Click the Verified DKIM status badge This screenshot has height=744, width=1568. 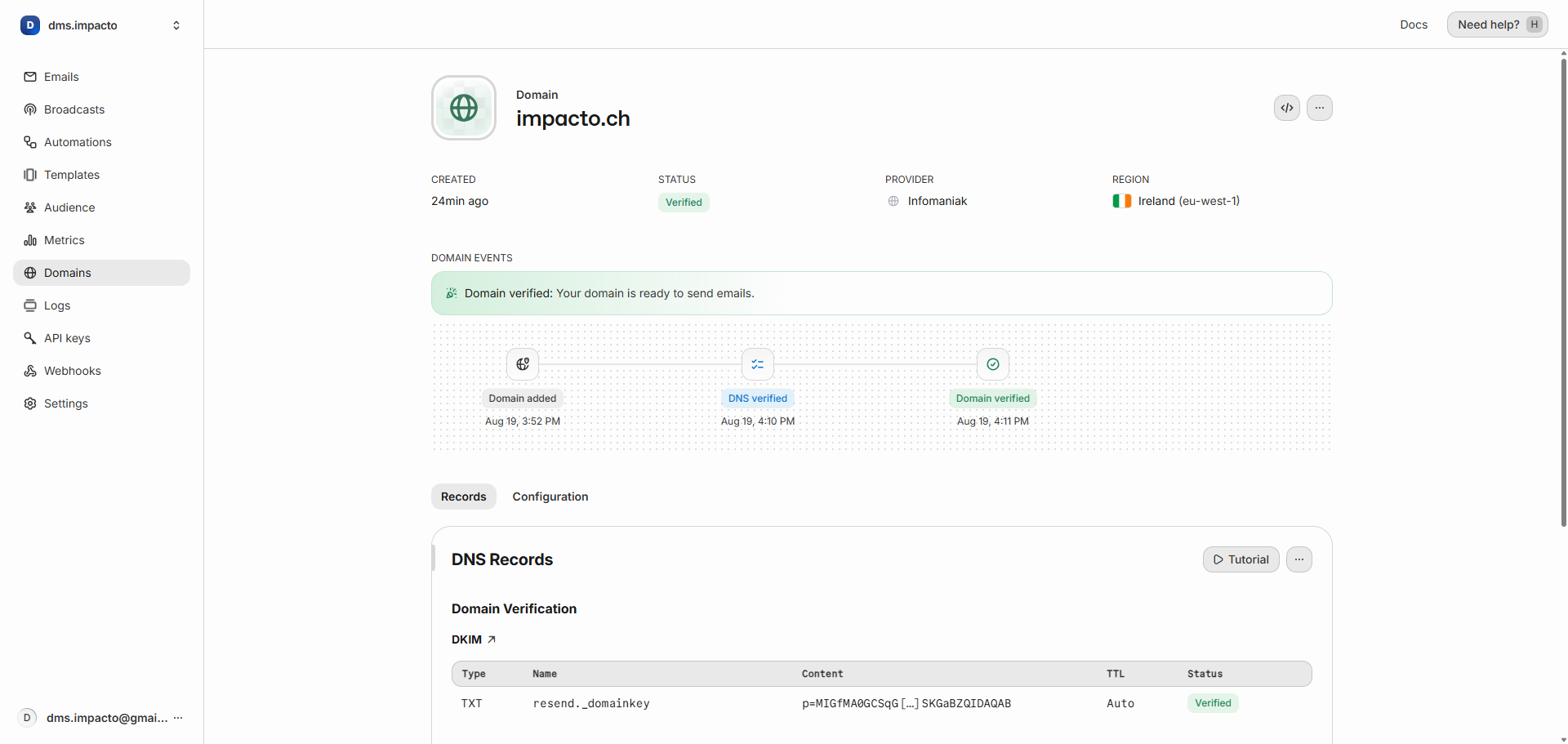(1213, 703)
